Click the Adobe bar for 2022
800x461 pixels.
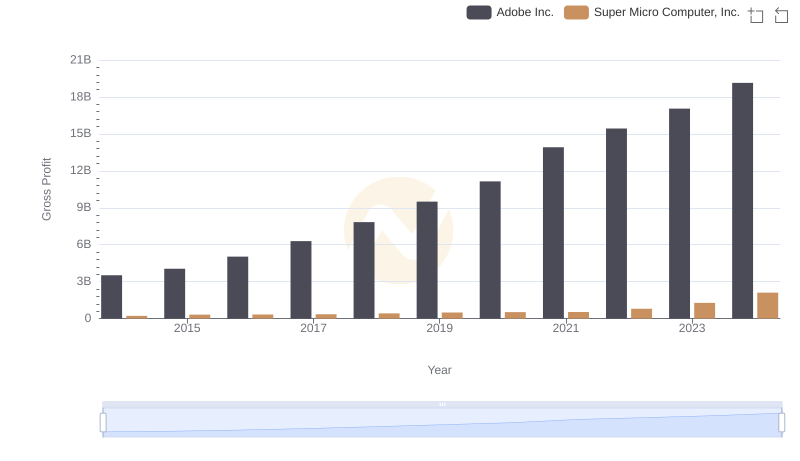point(616,223)
